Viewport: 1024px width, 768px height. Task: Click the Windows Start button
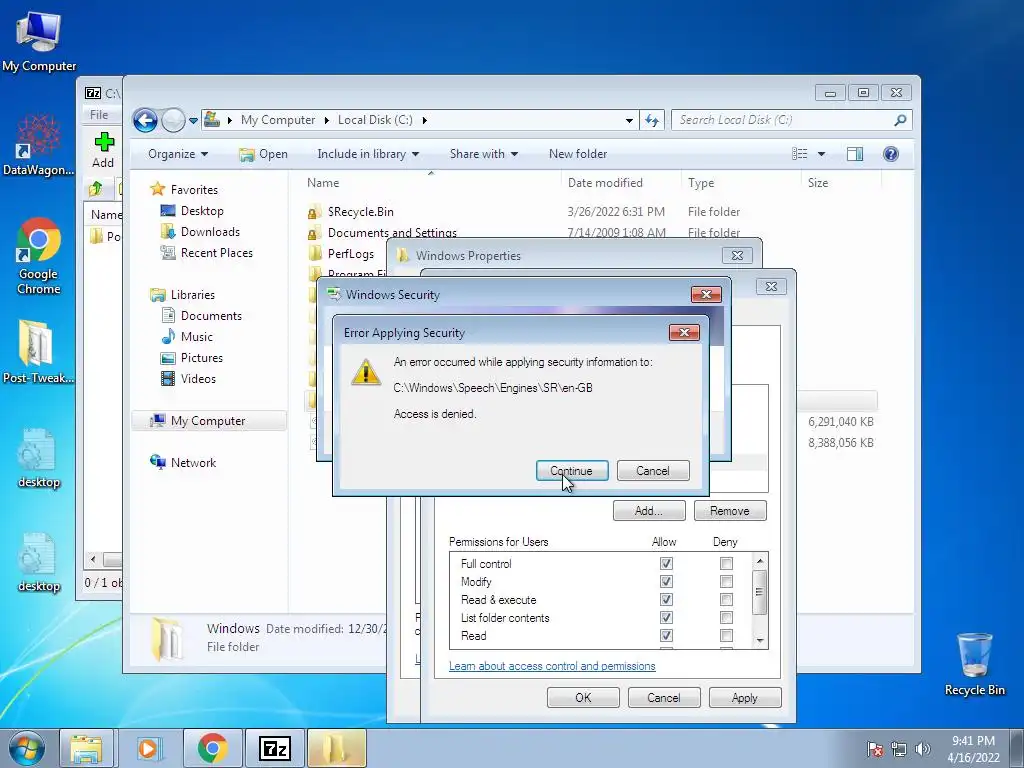pyautogui.click(x=27, y=748)
